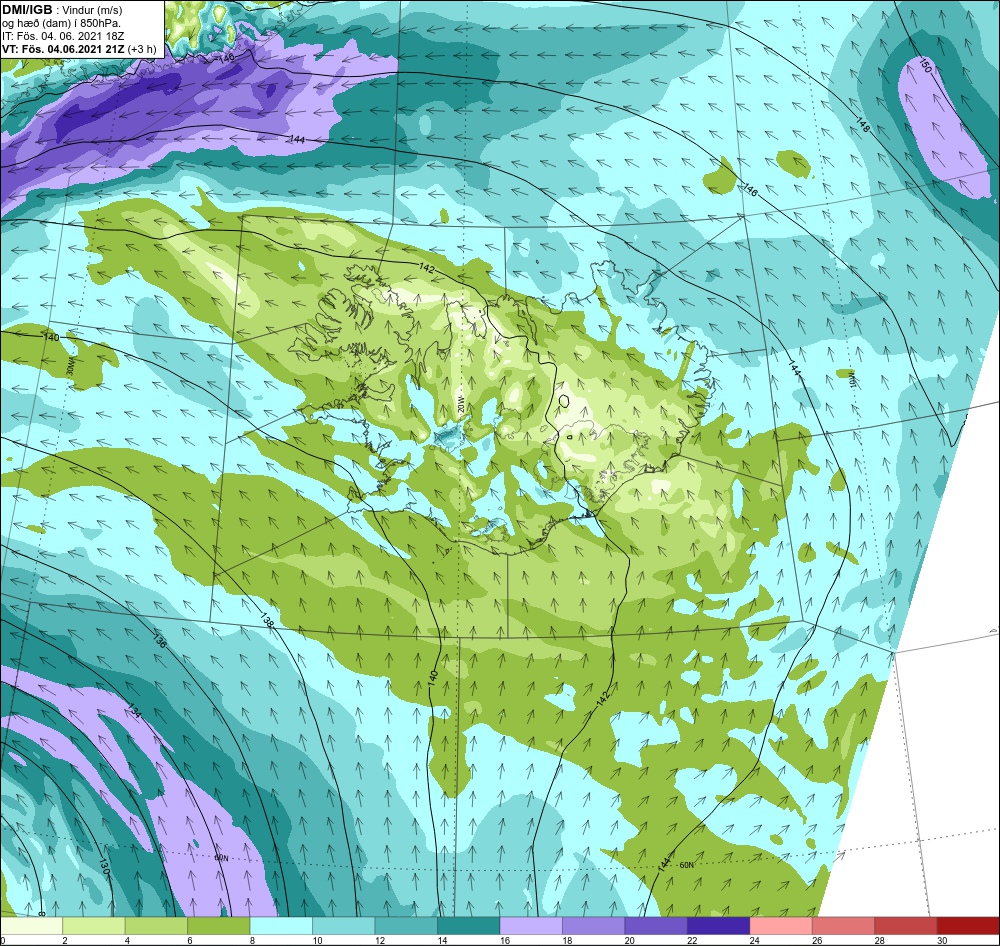1000x946 pixels.
Task: Pick the legend swatch between 4 and 6
Action: (158, 926)
